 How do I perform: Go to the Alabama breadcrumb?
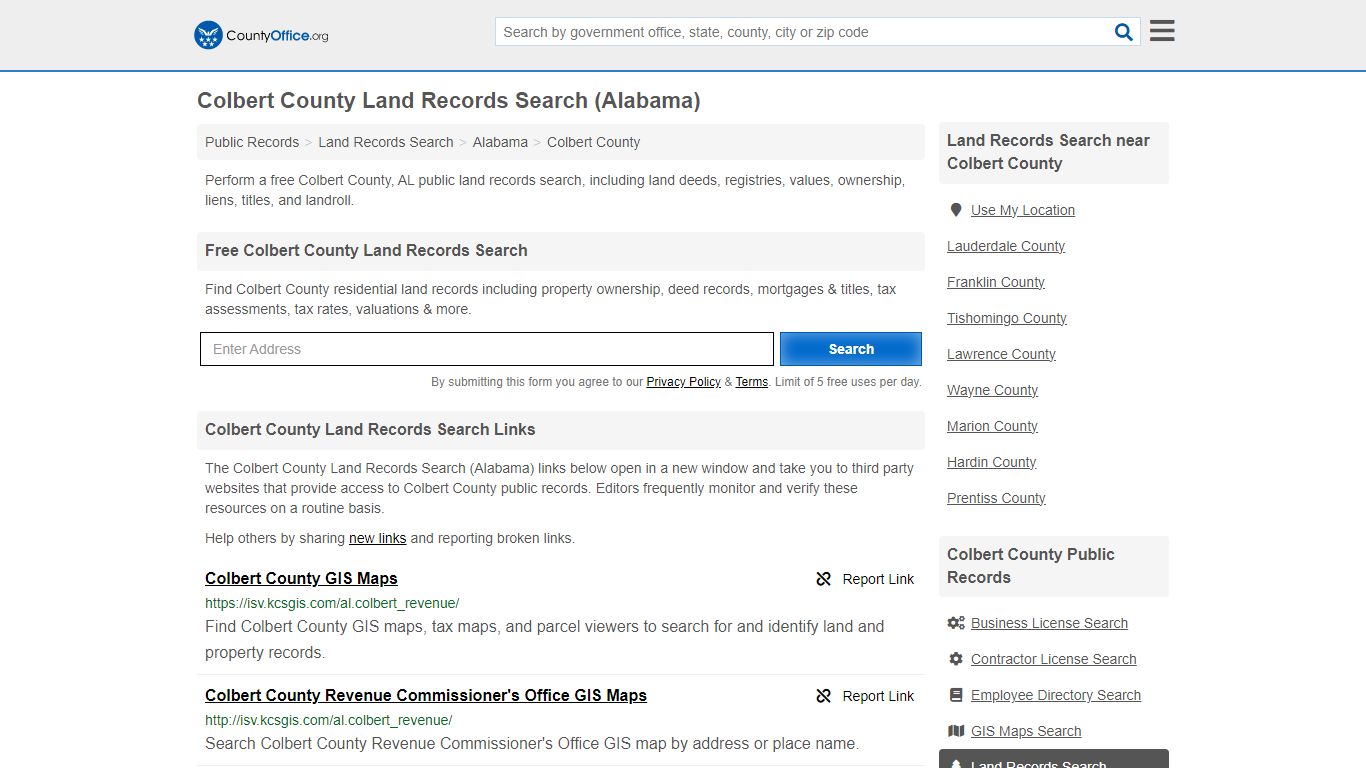click(x=500, y=142)
